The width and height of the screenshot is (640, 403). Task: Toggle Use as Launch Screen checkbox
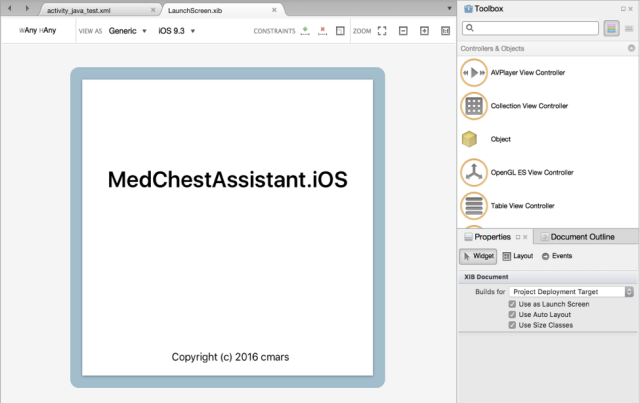click(x=512, y=304)
